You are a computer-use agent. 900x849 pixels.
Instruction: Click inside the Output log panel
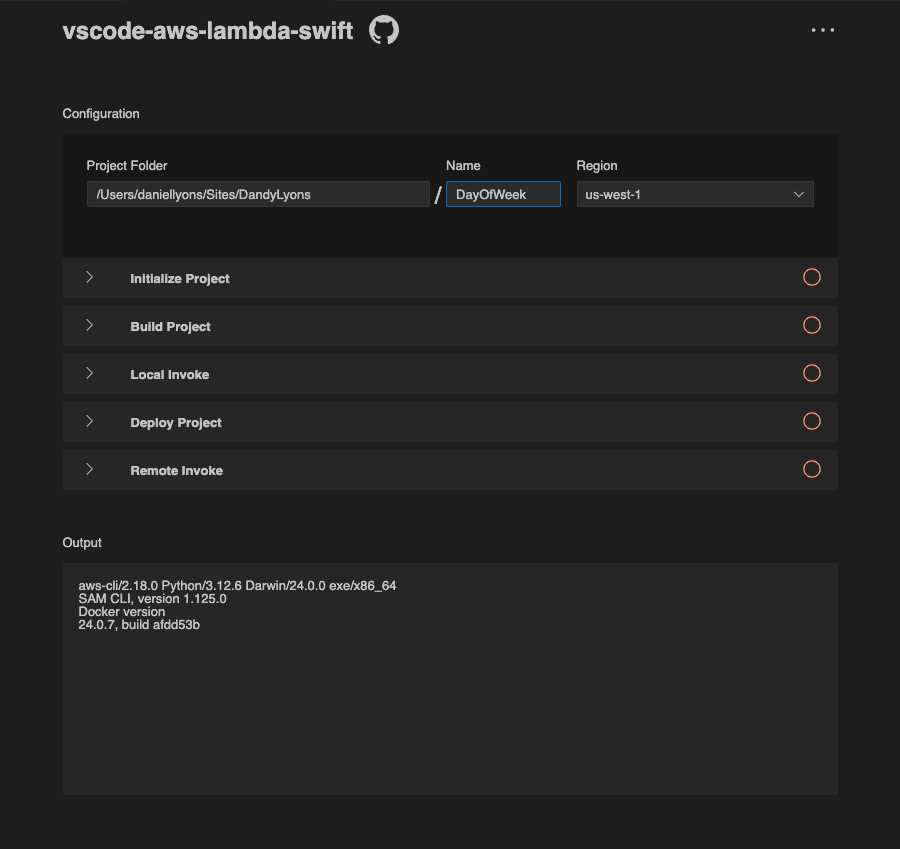(450, 679)
